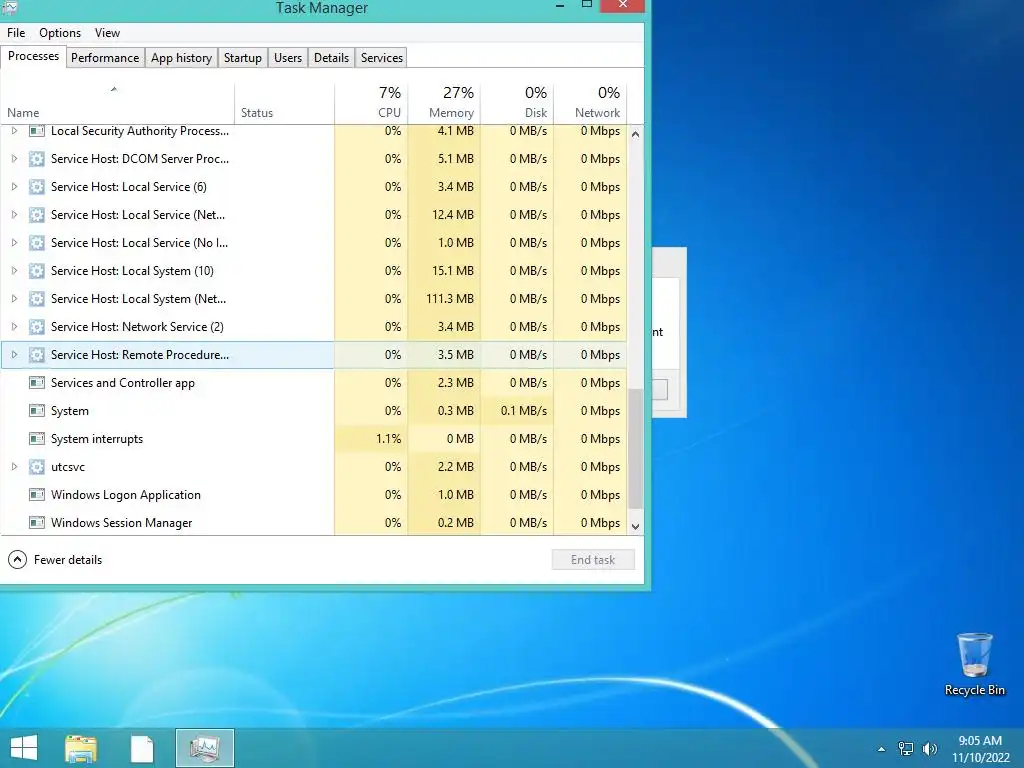
Task: Click the Service Host: Local Service (6) gear icon
Action: [37, 187]
